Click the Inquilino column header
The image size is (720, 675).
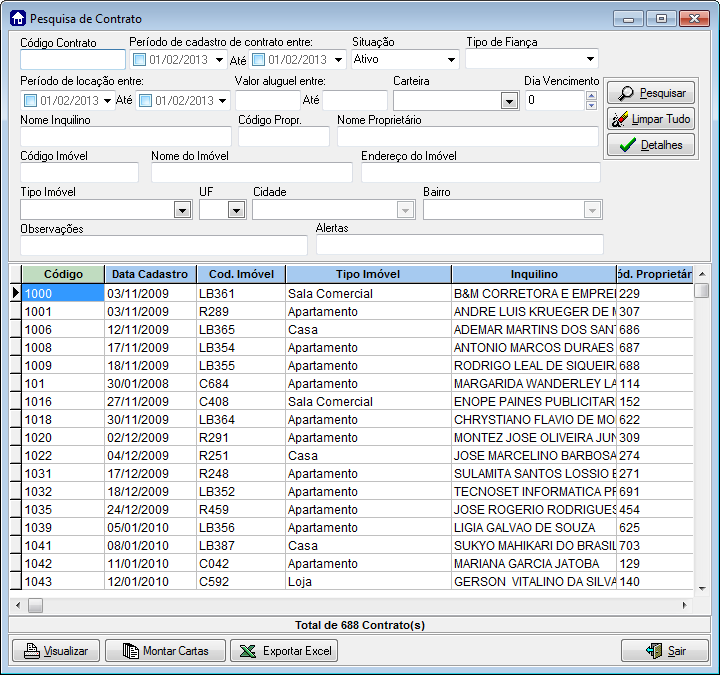pos(533,274)
